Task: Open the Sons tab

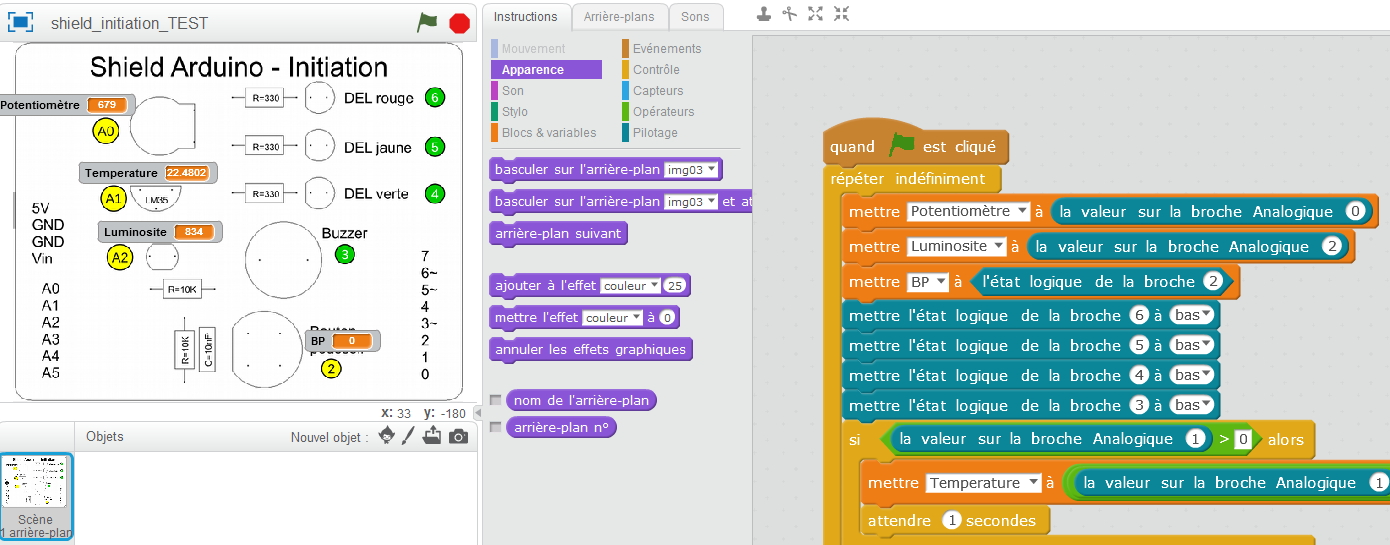Action: tap(695, 17)
